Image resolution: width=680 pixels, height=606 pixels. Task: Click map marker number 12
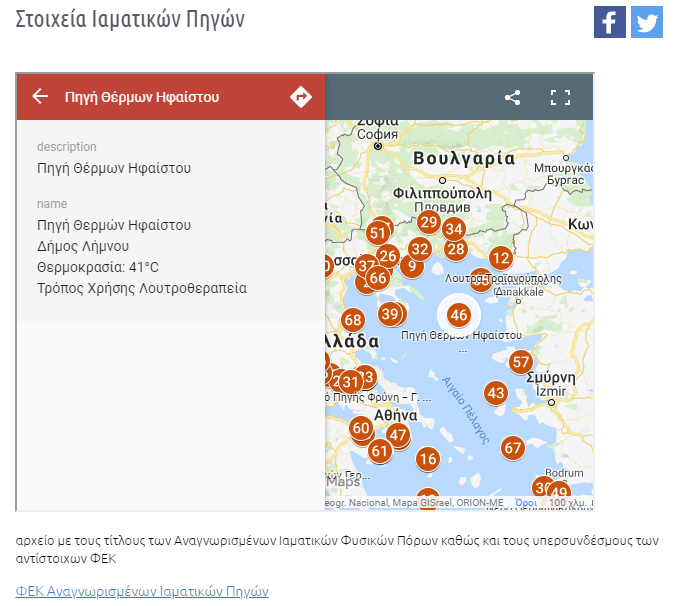click(501, 258)
